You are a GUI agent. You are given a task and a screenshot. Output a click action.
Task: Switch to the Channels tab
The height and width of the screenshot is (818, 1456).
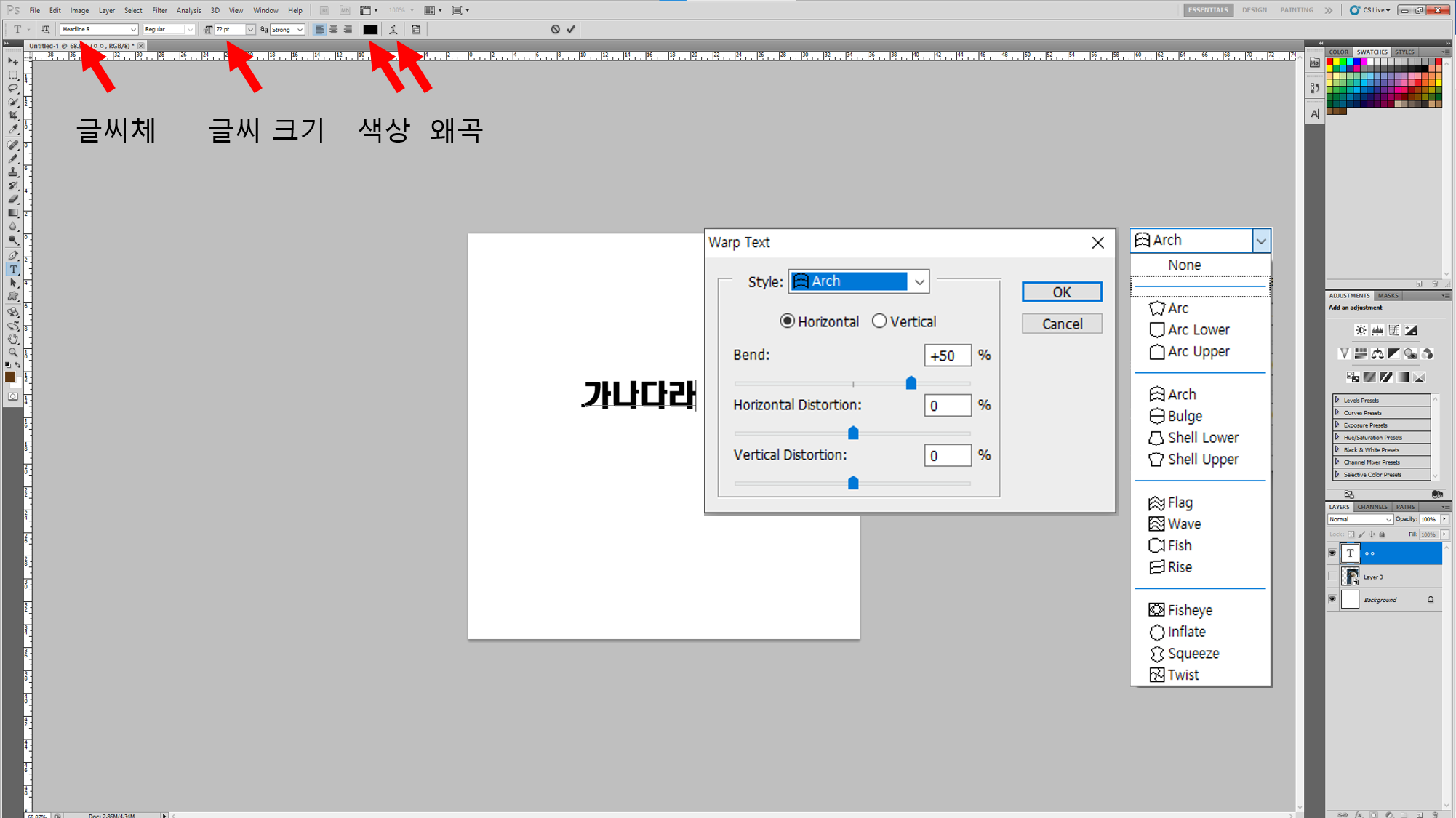pyautogui.click(x=1372, y=507)
